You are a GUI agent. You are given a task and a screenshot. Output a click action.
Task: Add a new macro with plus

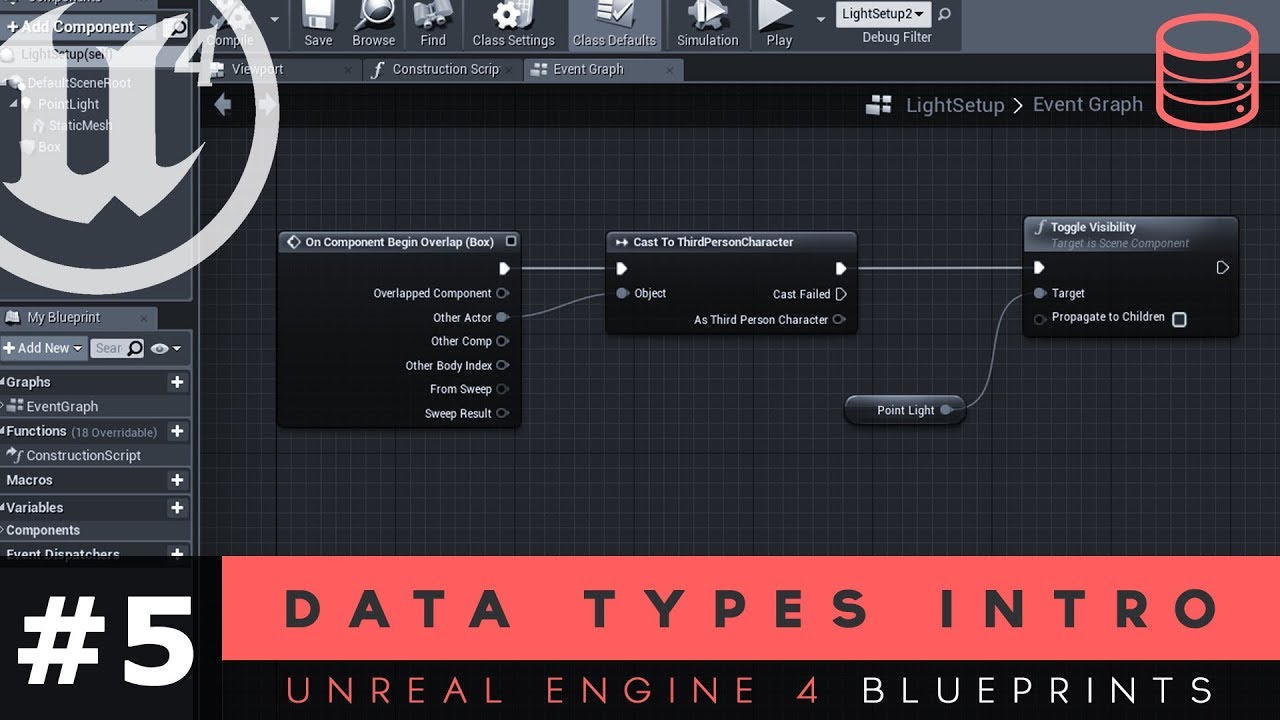[177, 480]
